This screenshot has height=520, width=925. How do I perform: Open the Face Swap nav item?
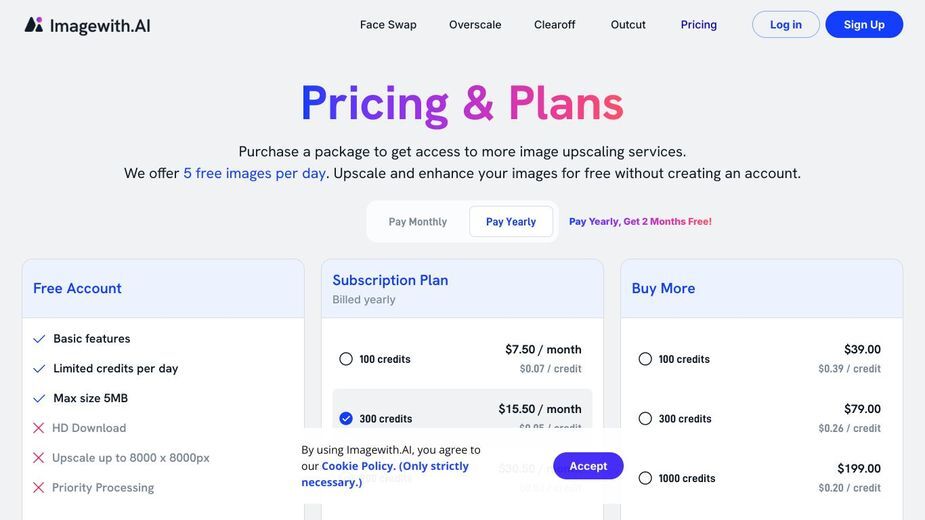(x=388, y=25)
